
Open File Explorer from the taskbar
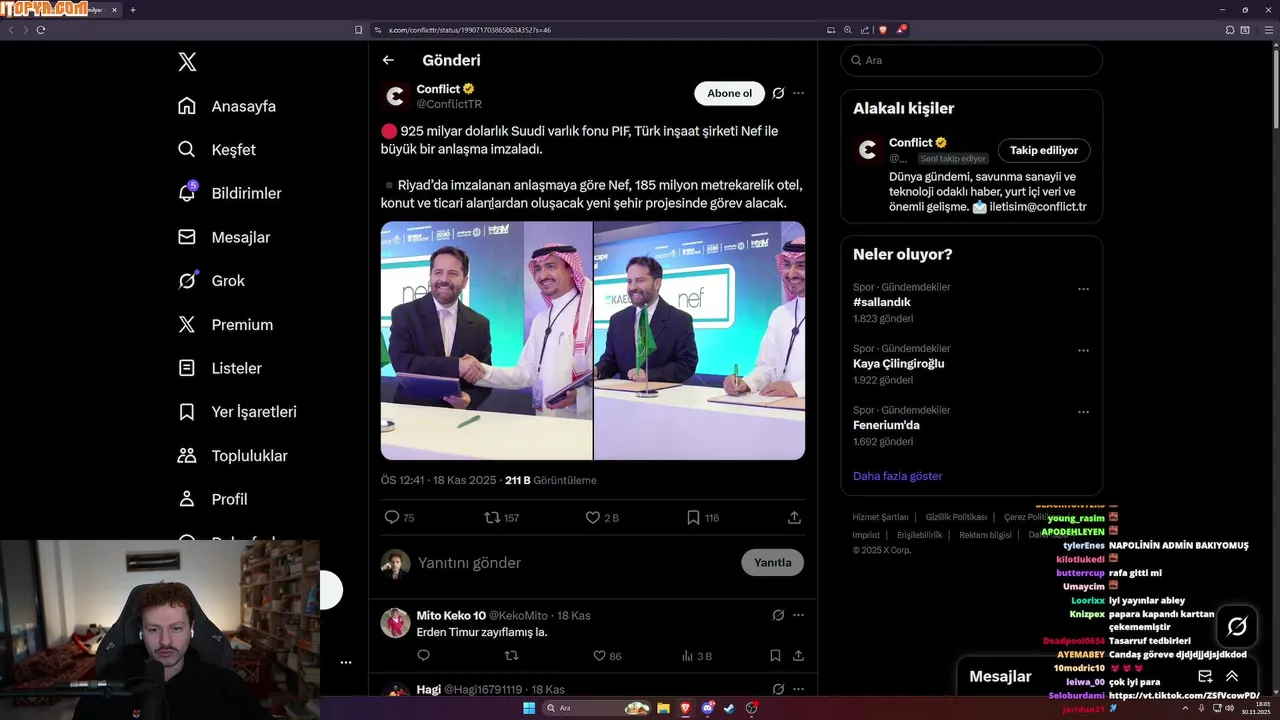(x=663, y=708)
